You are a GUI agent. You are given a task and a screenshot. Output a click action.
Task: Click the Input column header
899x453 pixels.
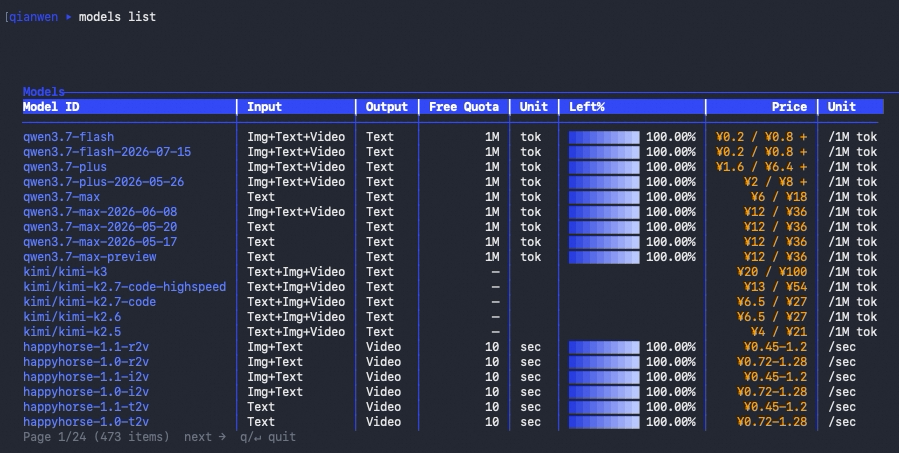pyautogui.click(x=264, y=107)
